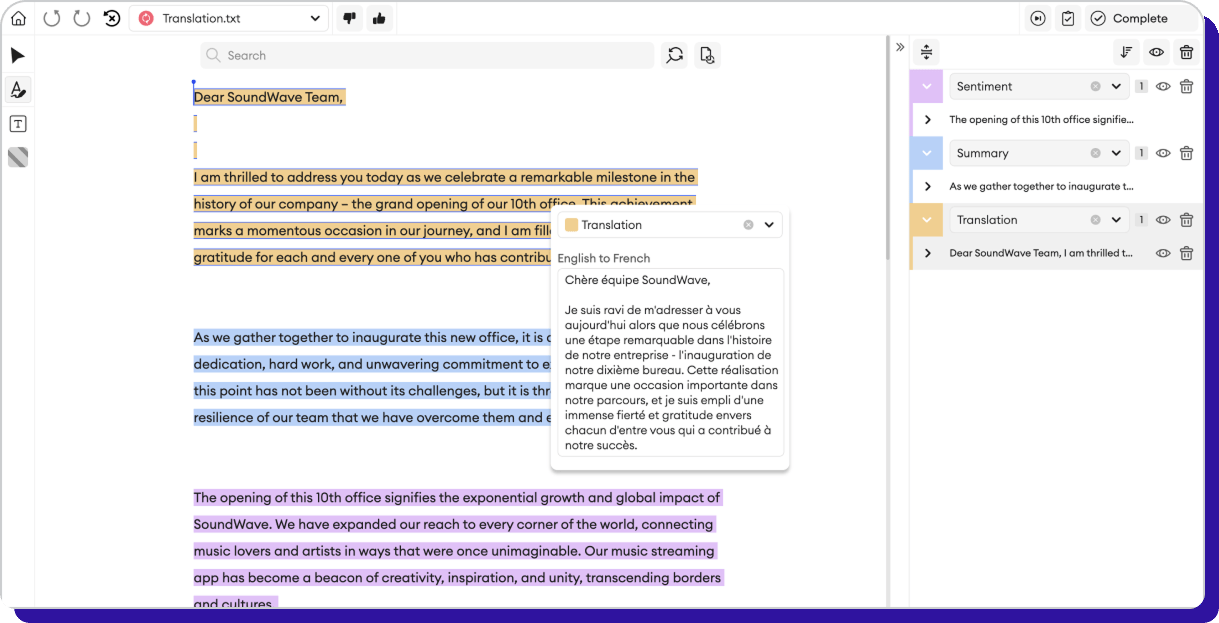Hide the Summary annotations
The height and width of the screenshot is (623, 1219).
pyautogui.click(x=1163, y=153)
